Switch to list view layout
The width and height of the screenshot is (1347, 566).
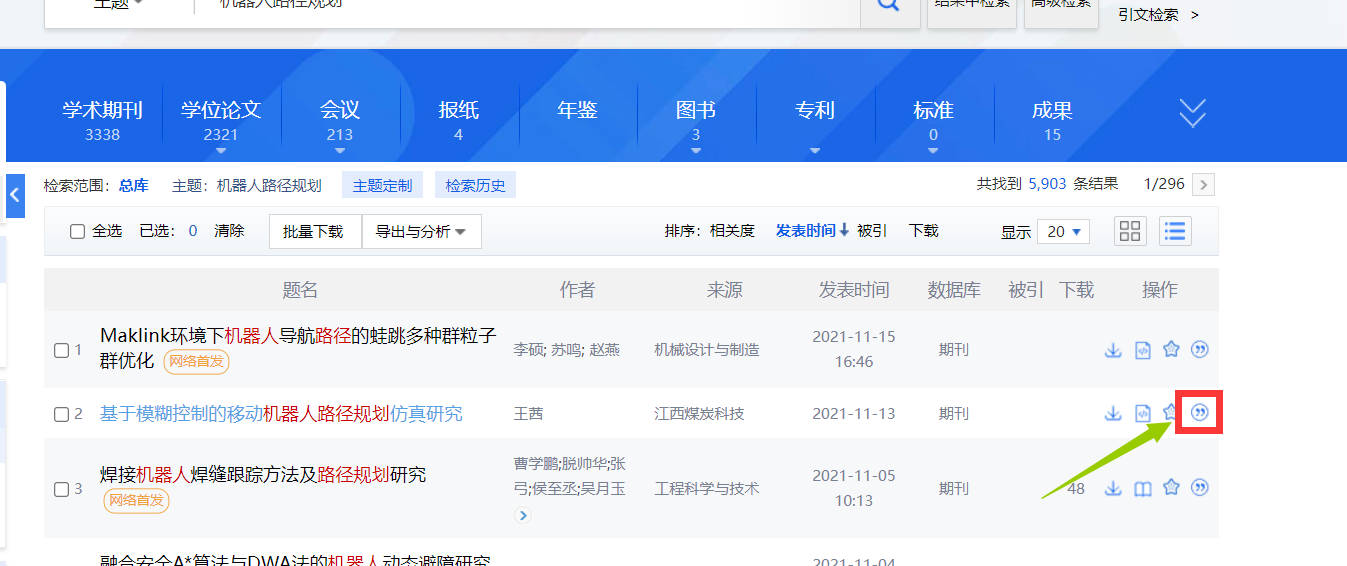point(1175,231)
